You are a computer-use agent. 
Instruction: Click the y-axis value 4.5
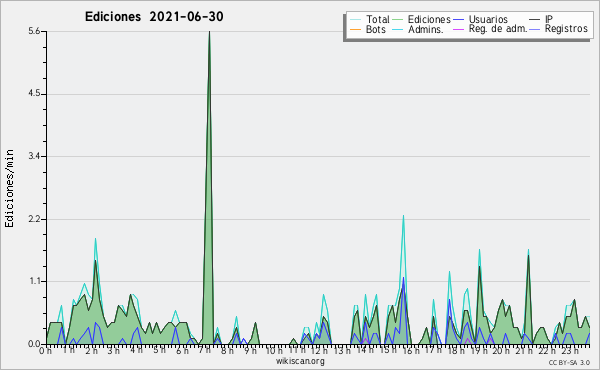click(34, 94)
